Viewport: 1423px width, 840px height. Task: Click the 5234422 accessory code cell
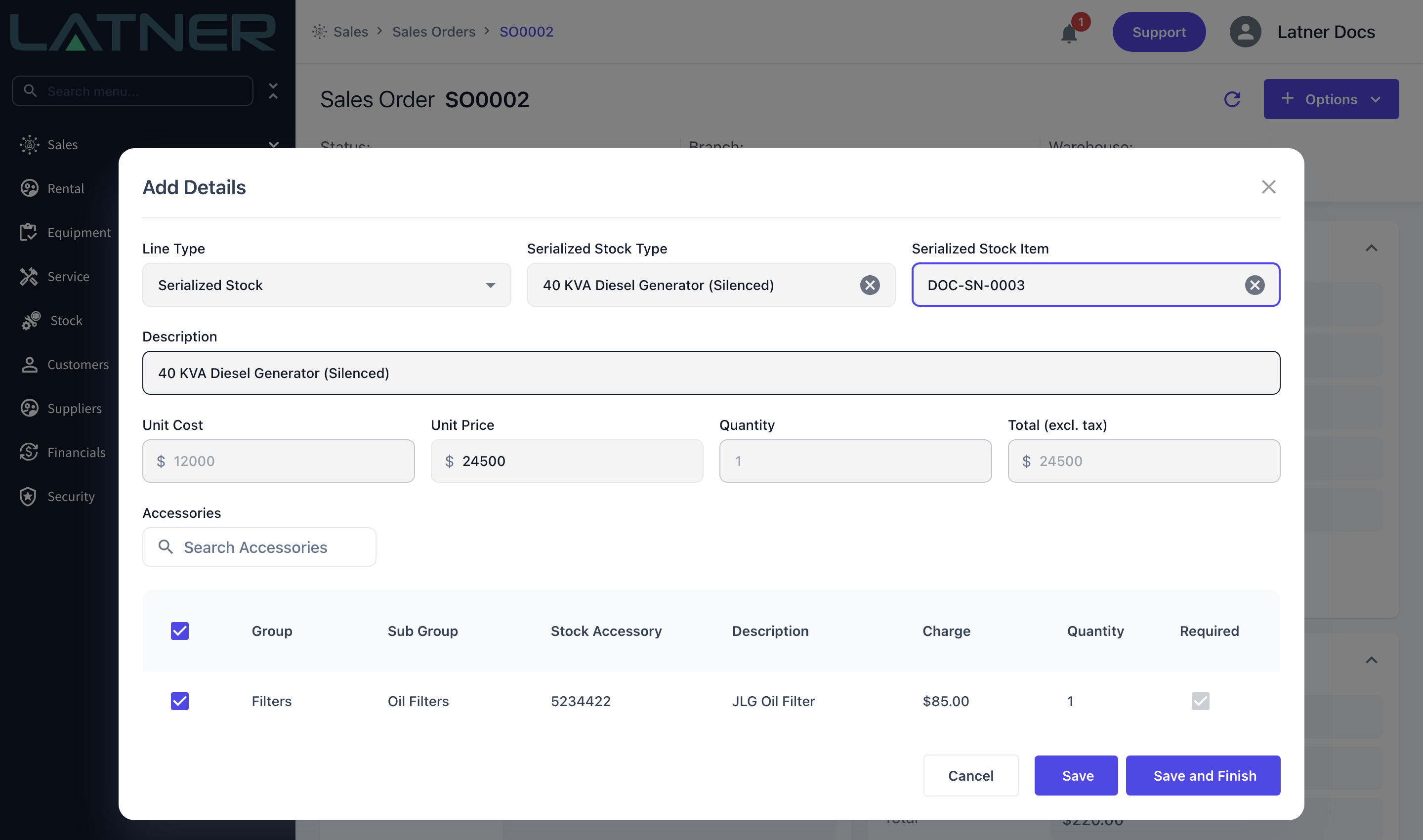click(581, 701)
